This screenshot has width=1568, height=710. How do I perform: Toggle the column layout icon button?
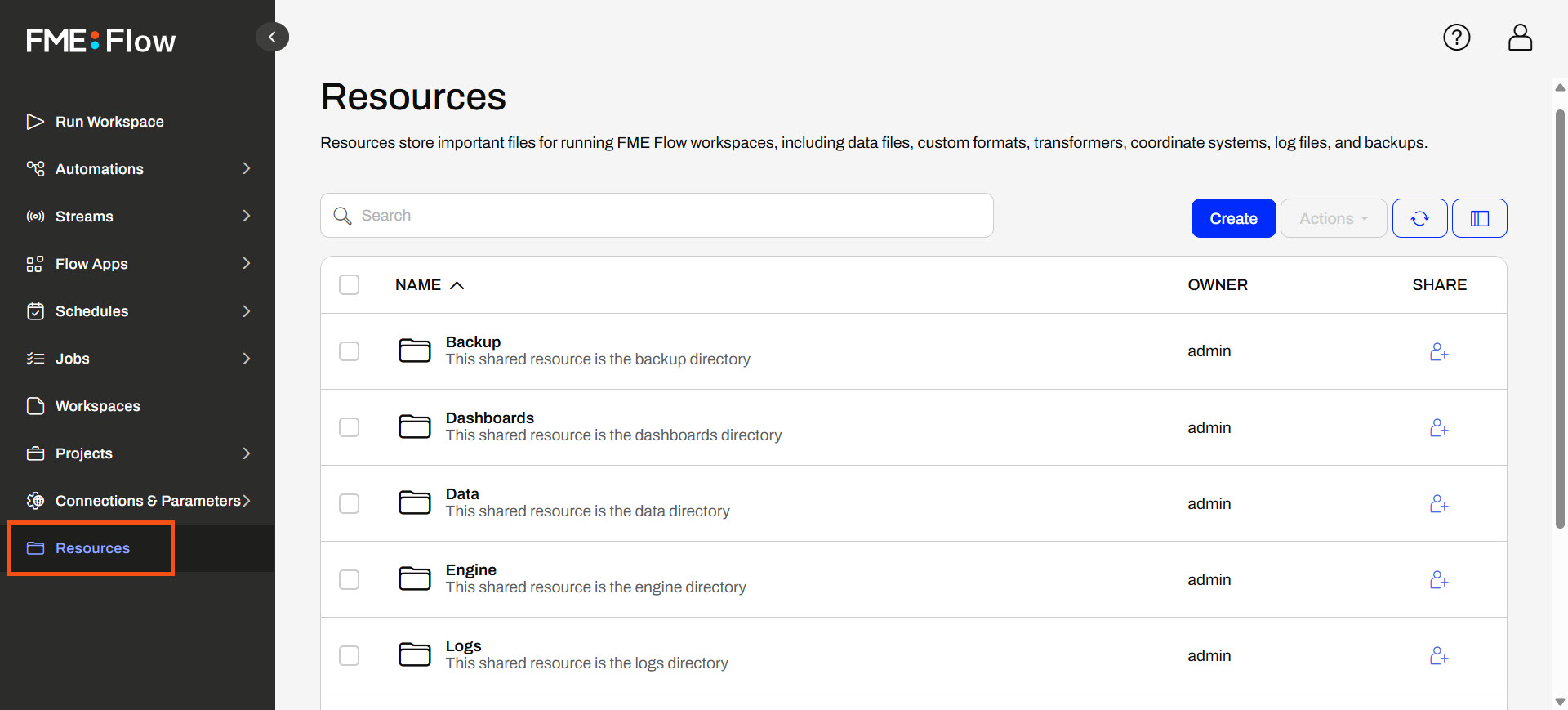(x=1479, y=218)
